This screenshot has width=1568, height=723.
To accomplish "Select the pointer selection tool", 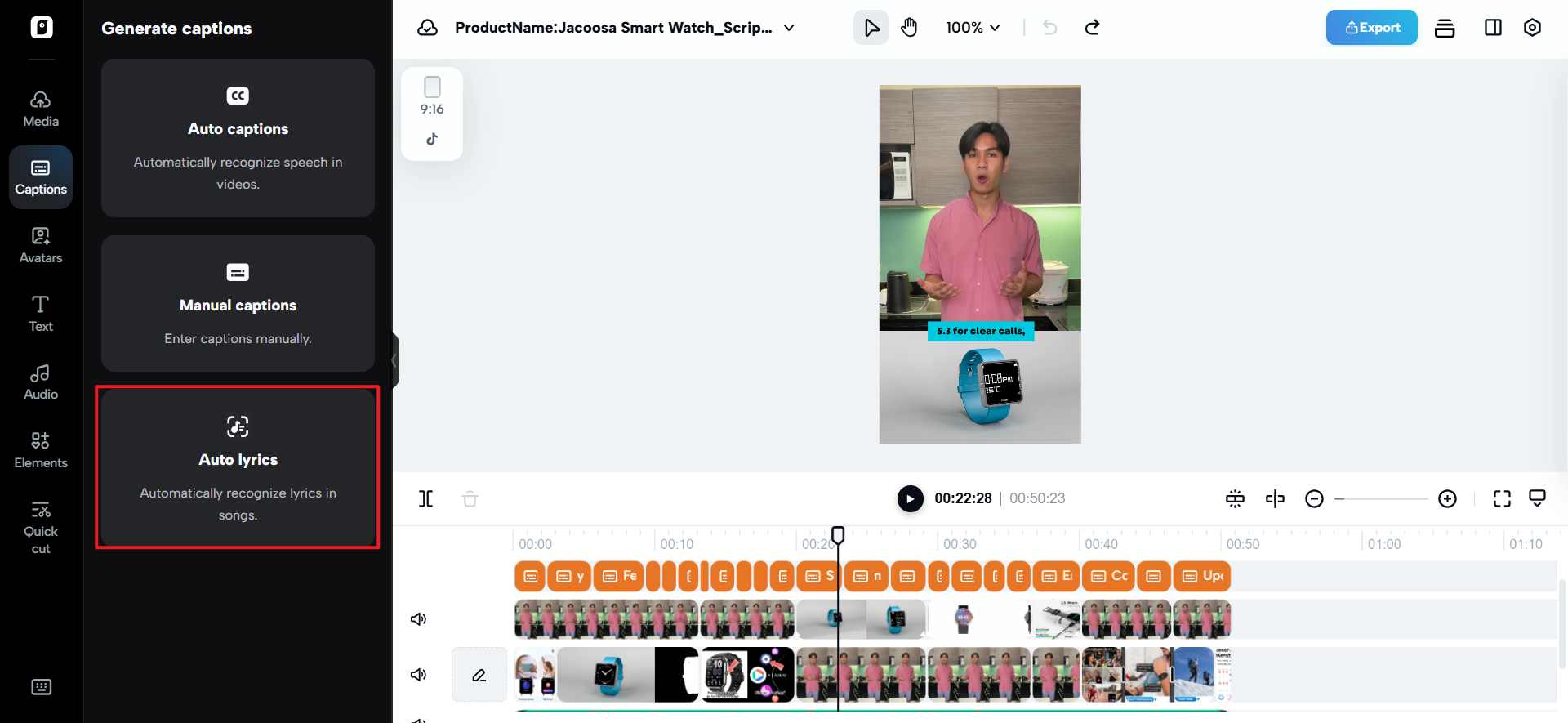I will click(871, 28).
